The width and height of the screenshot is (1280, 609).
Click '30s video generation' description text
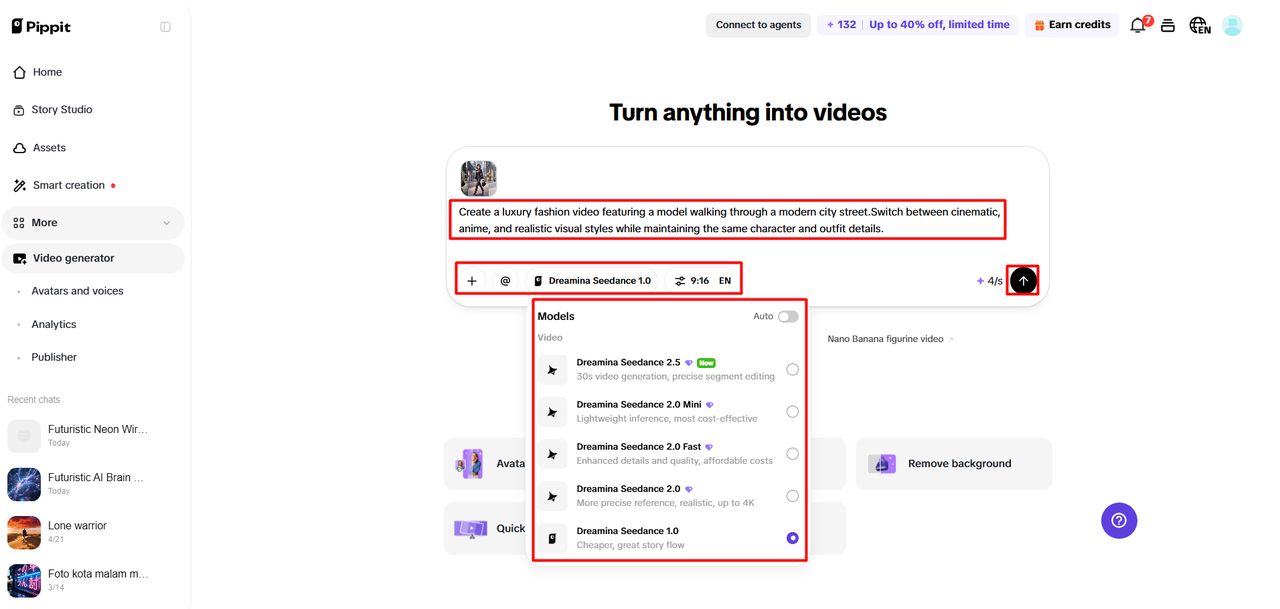[676, 377]
